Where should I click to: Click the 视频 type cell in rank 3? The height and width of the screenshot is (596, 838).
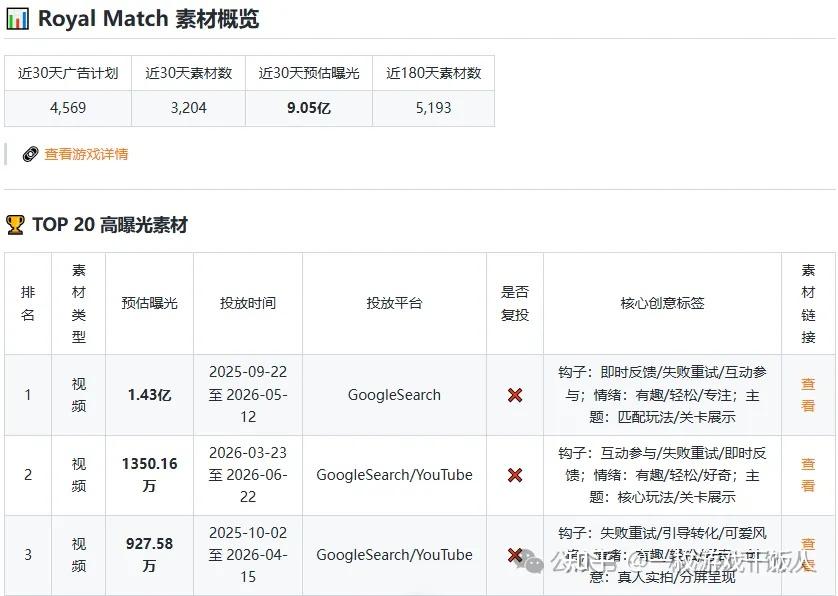tap(79, 555)
